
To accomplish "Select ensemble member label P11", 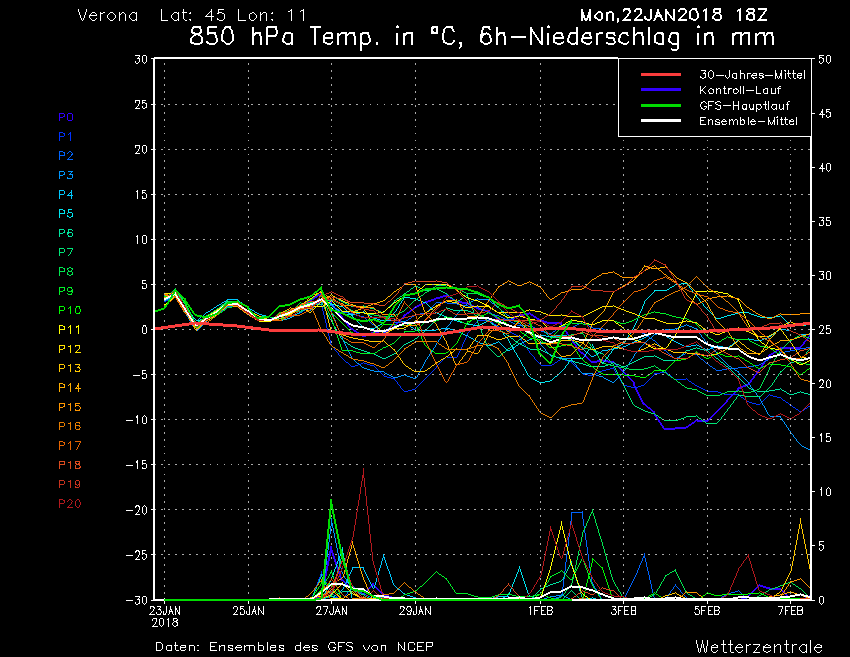I will pyautogui.click(x=69, y=330).
